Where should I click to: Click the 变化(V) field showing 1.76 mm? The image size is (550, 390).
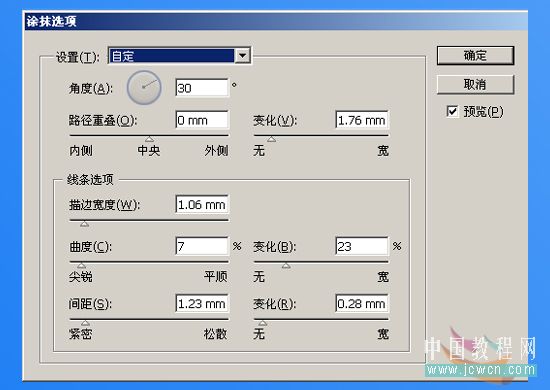pyautogui.click(x=362, y=120)
